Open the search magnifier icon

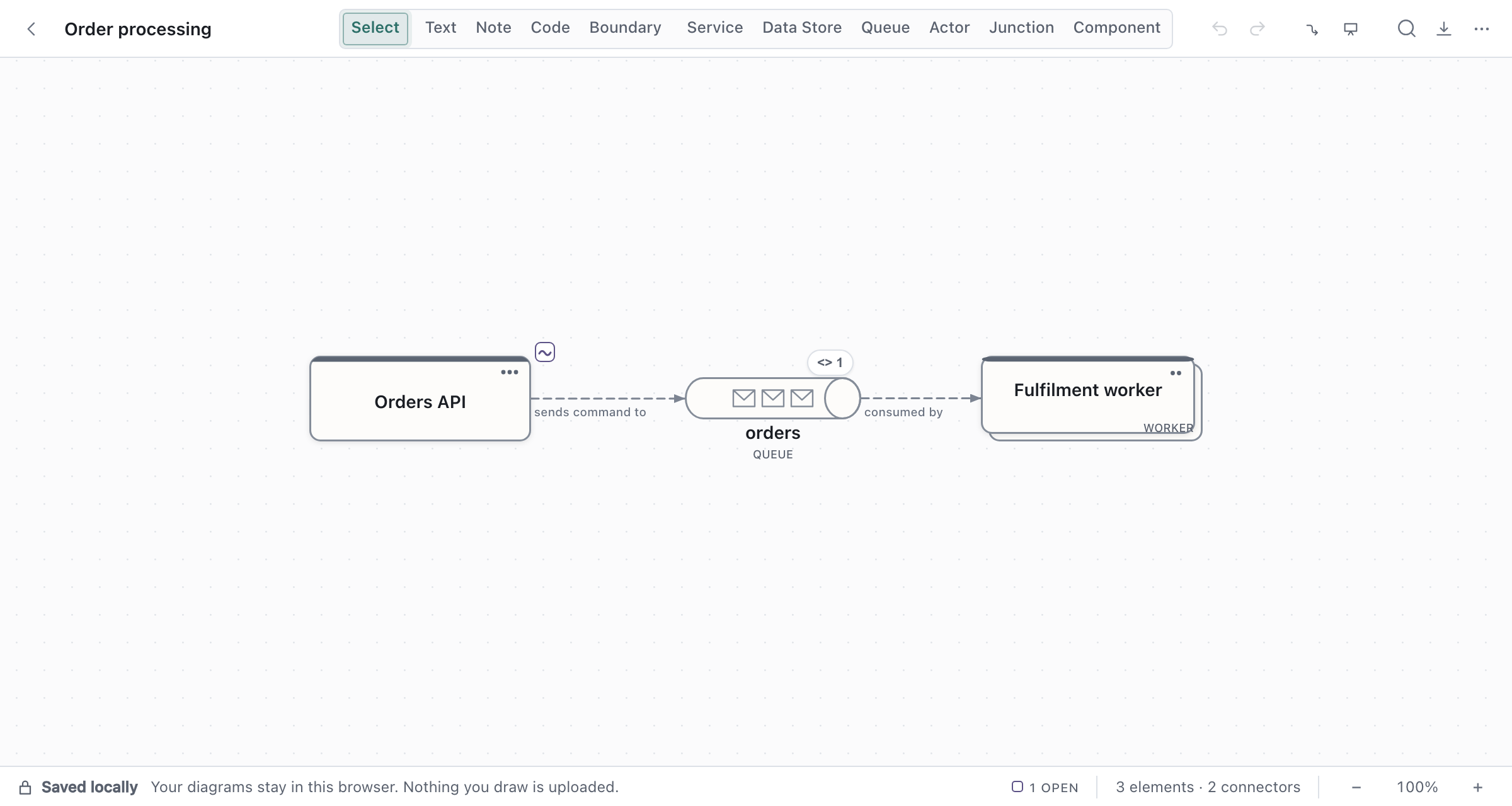(1406, 29)
